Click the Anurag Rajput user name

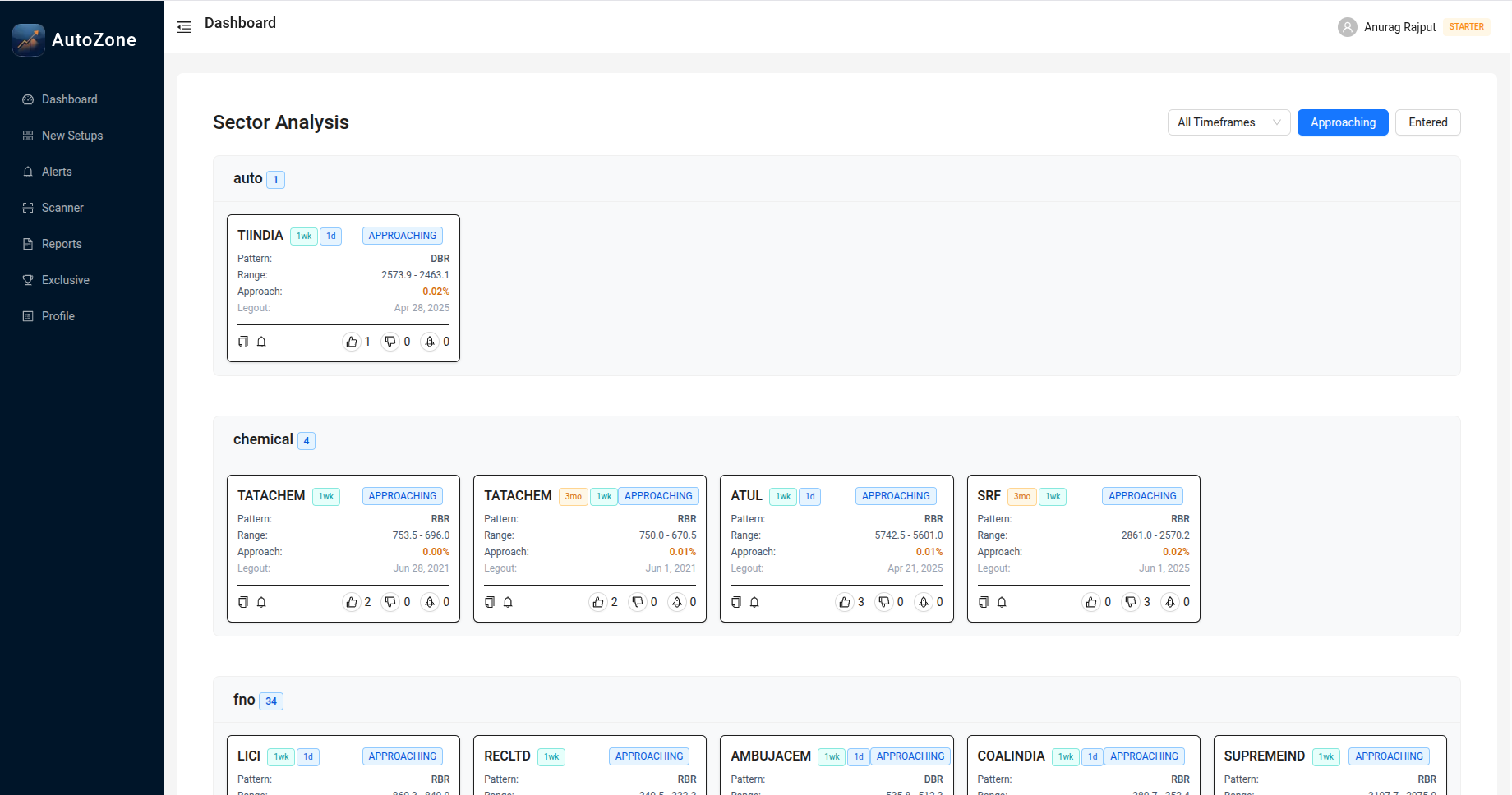point(1399,27)
